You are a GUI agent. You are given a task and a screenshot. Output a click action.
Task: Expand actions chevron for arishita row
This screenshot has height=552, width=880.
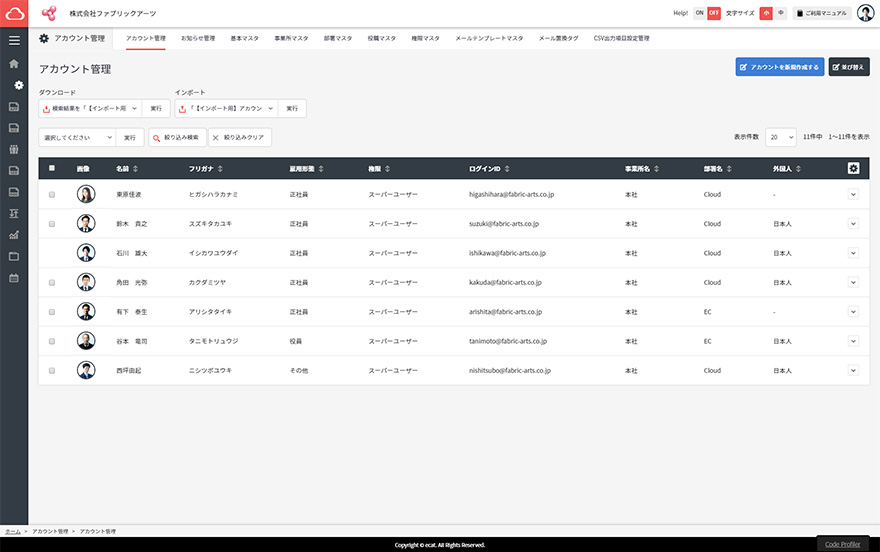(x=853, y=311)
